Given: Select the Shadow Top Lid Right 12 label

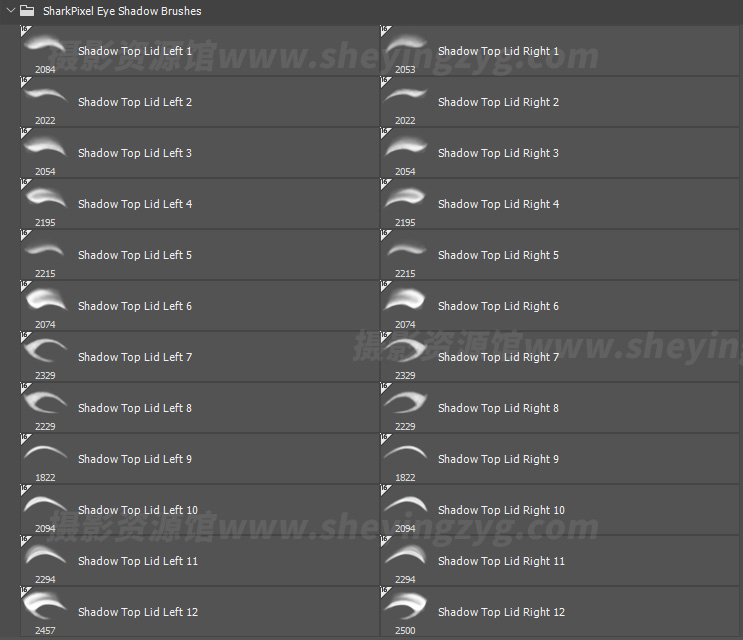Looking at the screenshot, I should [501, 612].
